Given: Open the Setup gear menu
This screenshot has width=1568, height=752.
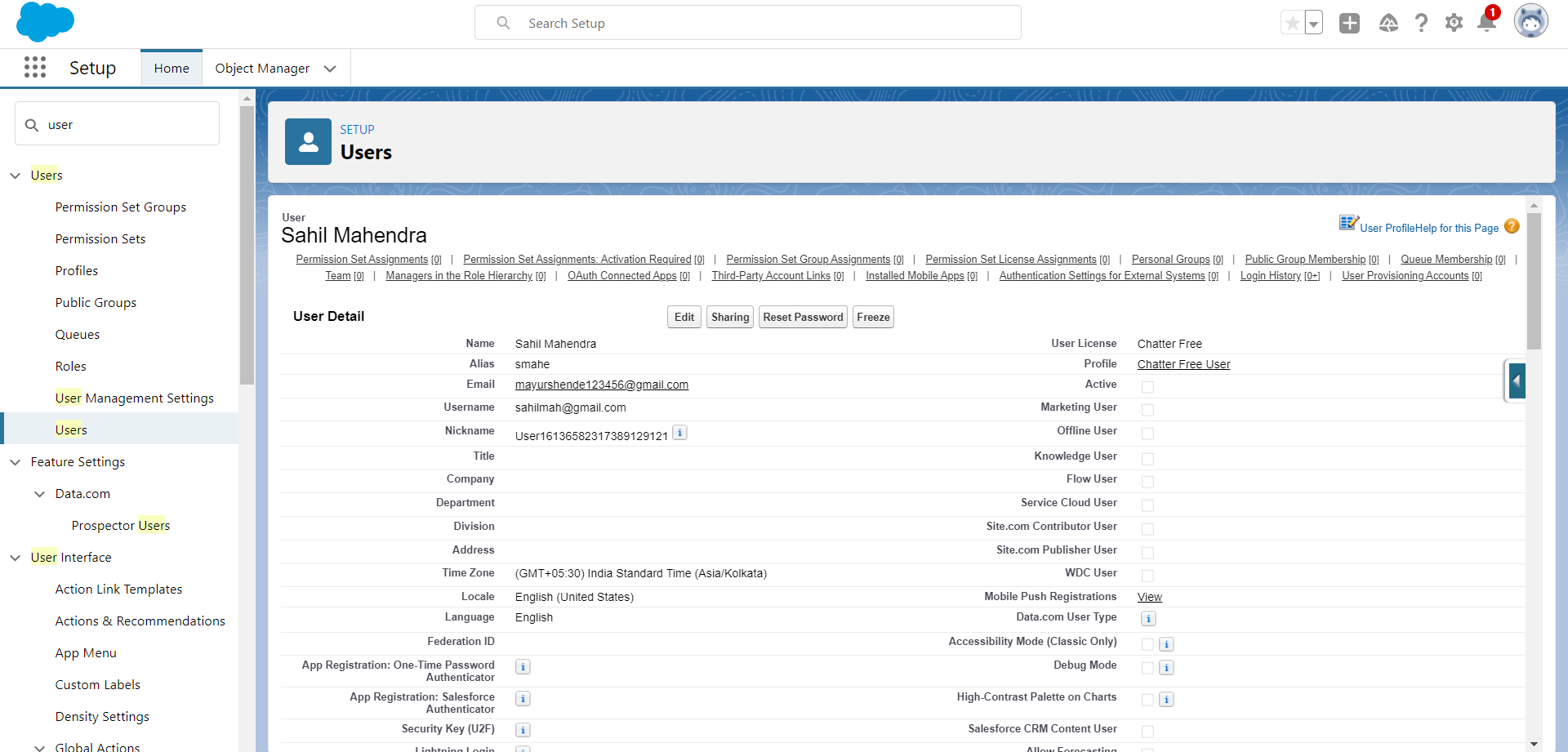Looking at the screenshot, I should point(1454,23).
